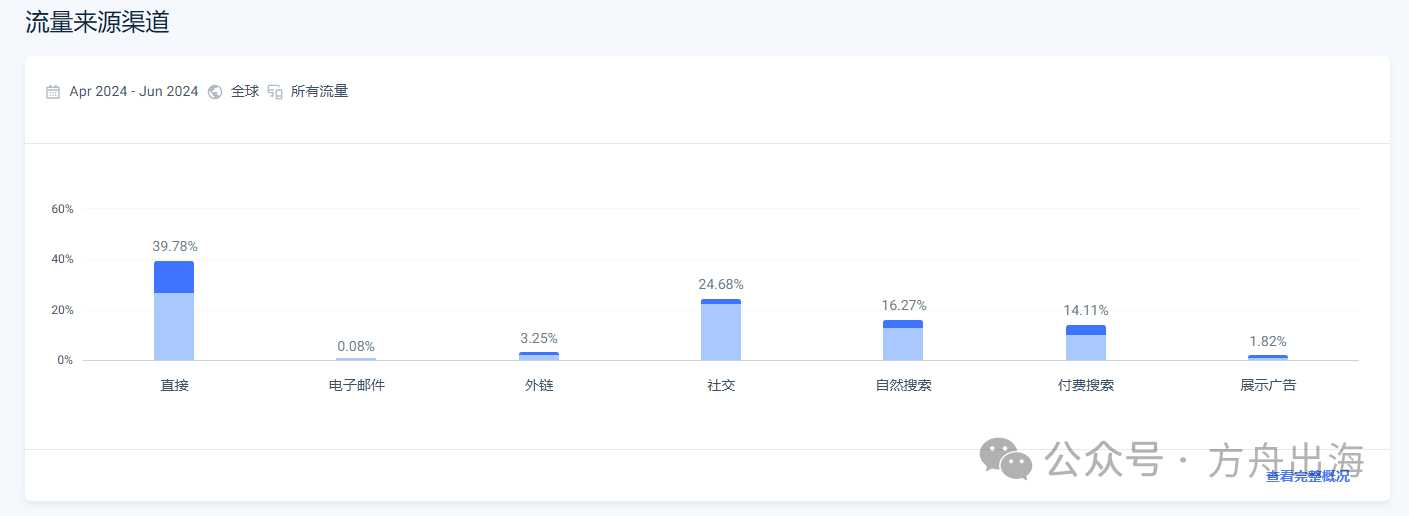Open the 查看完整概况 link

point(1307,476)
